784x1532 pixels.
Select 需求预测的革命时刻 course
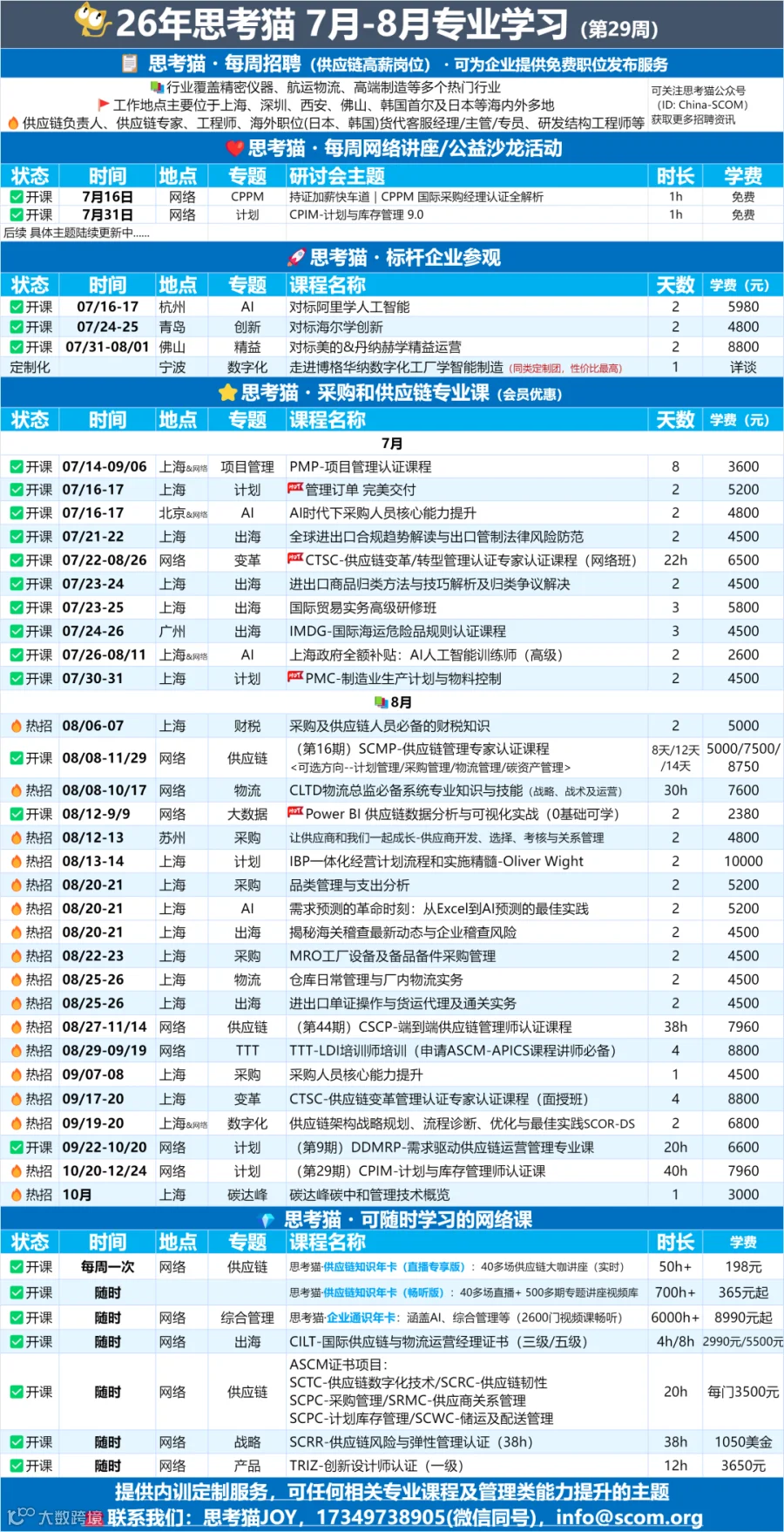coord(439,908)
